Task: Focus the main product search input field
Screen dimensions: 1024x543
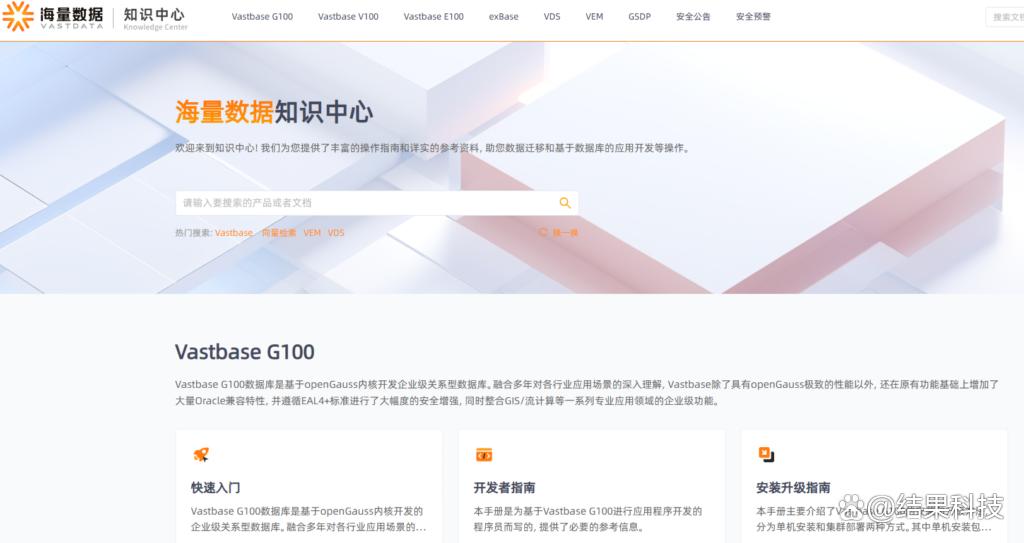Action: click(377, 203)
